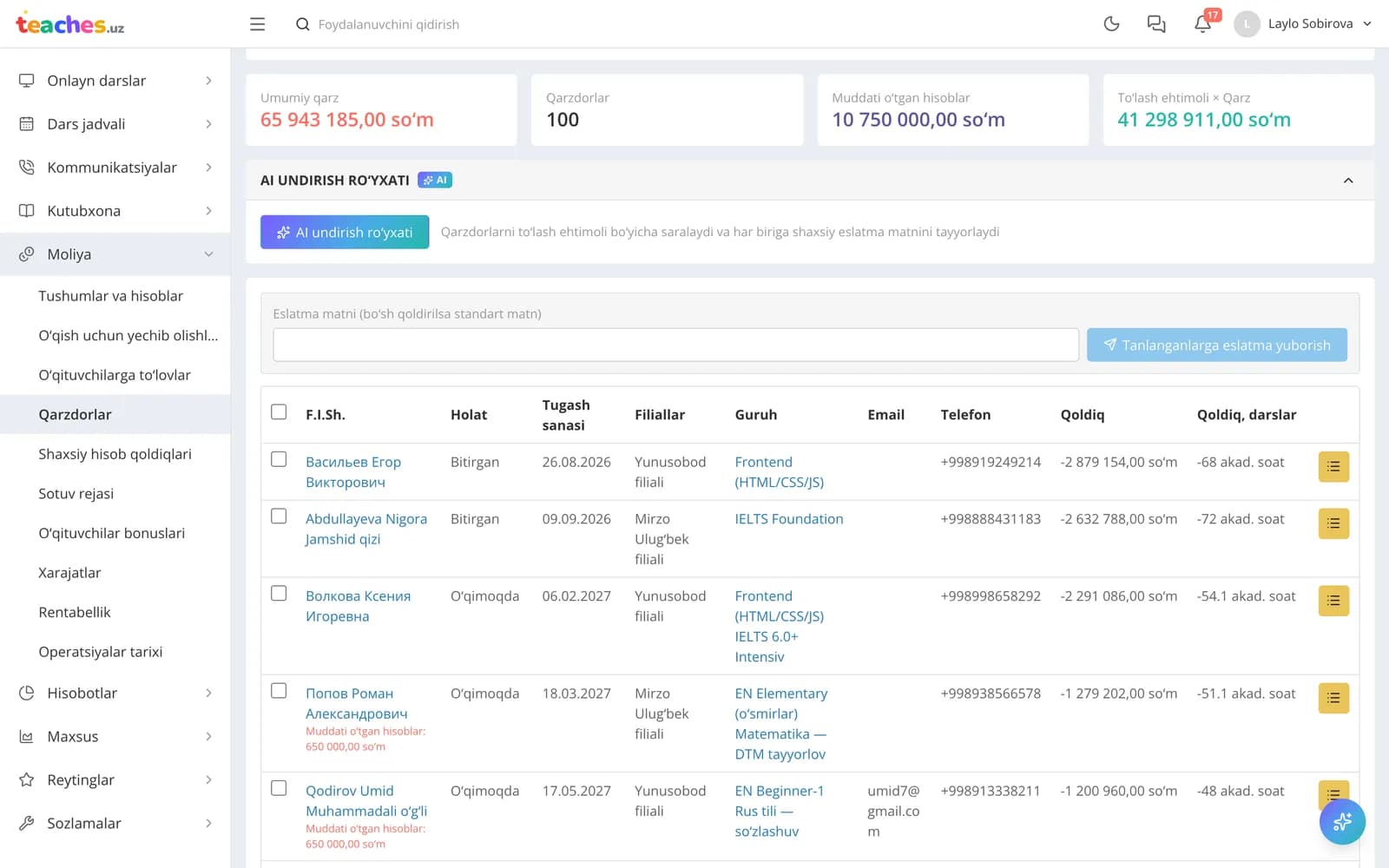
Task: Tick the checkbox for Попов Роман Александрович
Action: click(279, 690)
